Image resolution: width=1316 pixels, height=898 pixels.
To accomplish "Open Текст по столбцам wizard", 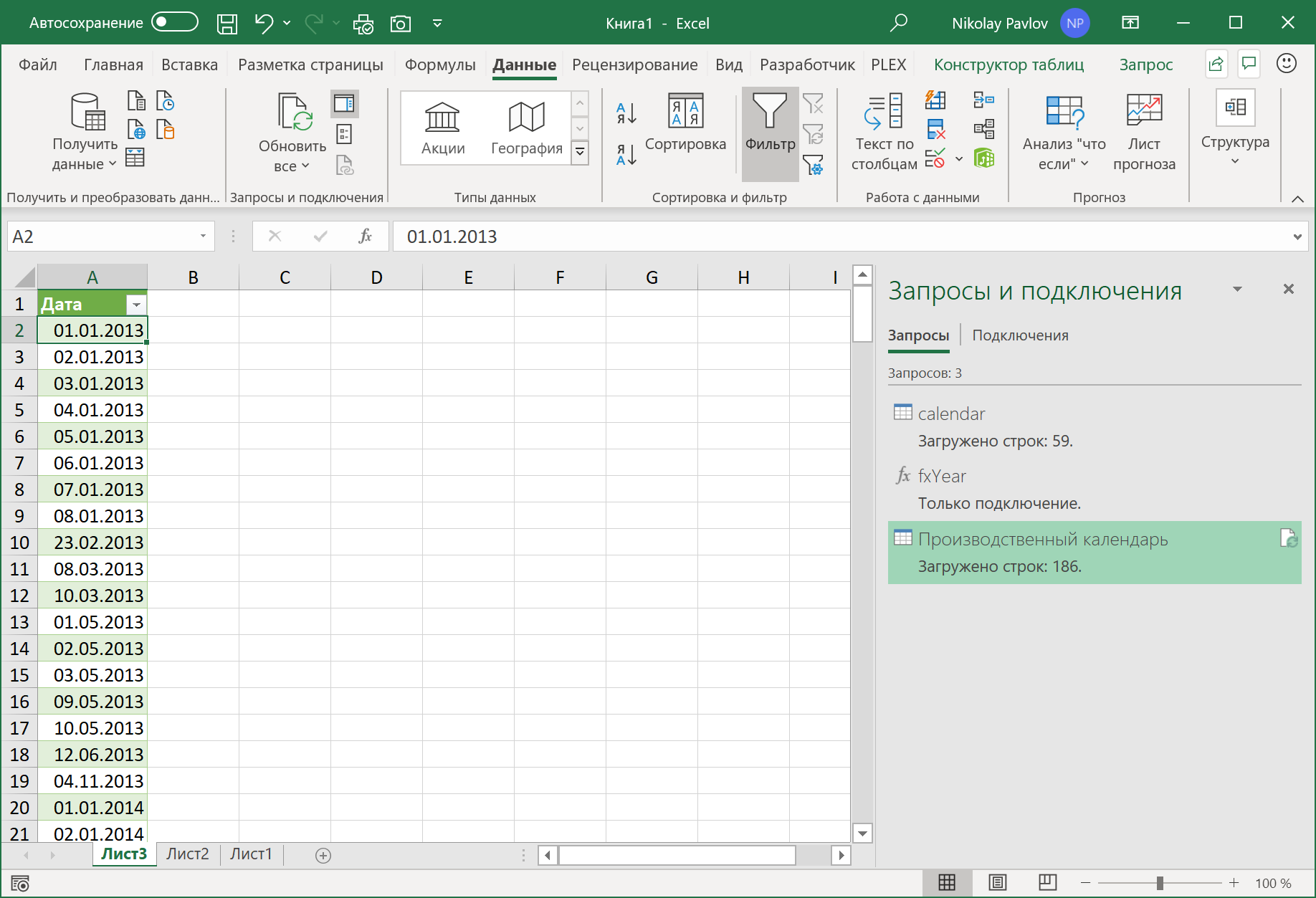I will pos(885,133).
